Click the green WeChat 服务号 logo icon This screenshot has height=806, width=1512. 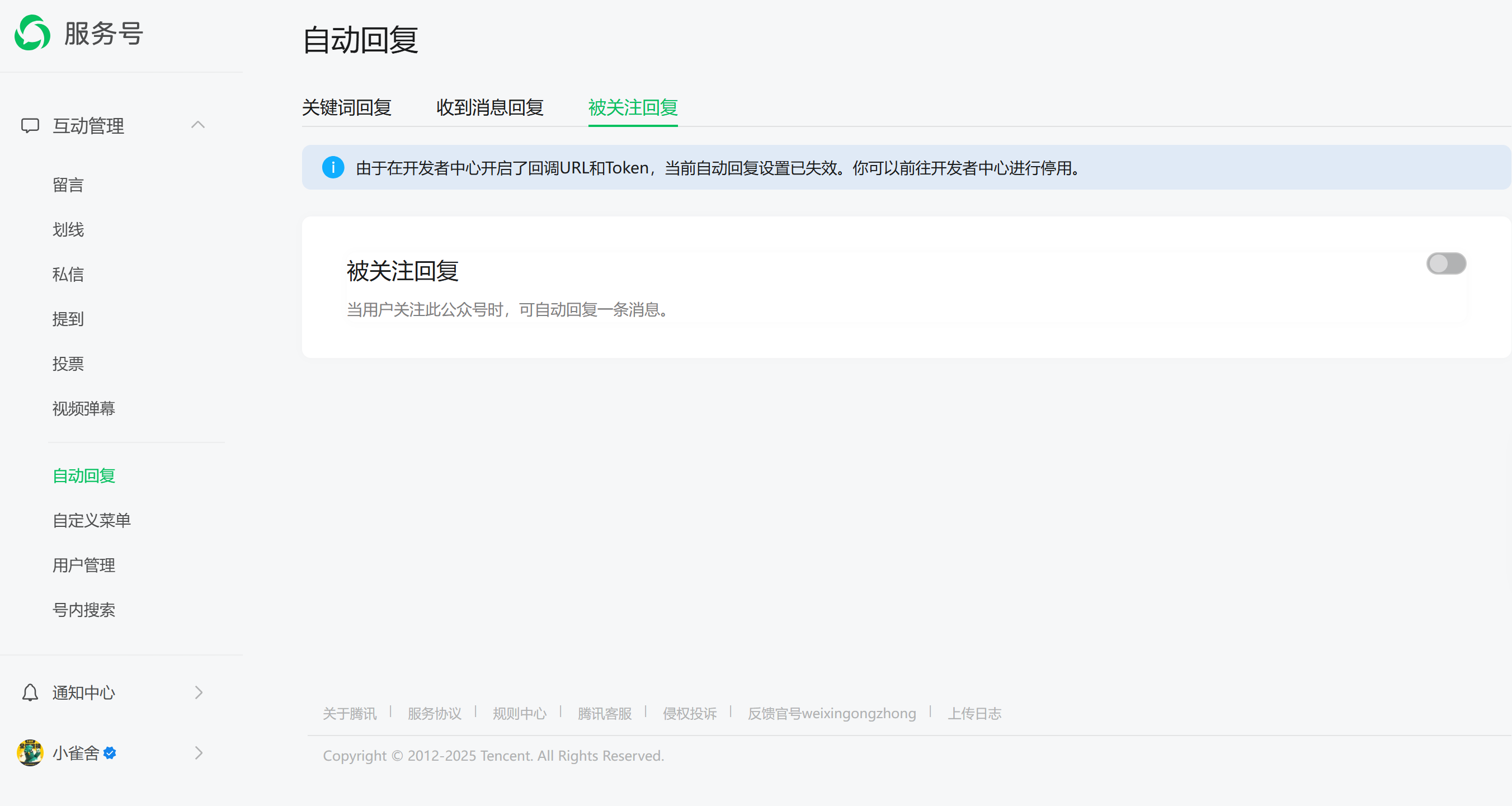pyautogui.click(x=32, y=33)
